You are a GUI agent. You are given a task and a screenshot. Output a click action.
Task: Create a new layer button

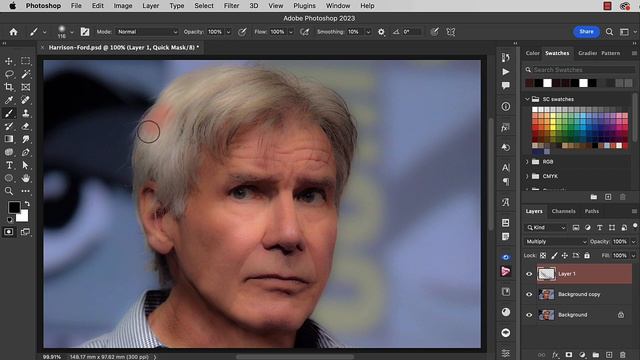(x=609, y=355)
